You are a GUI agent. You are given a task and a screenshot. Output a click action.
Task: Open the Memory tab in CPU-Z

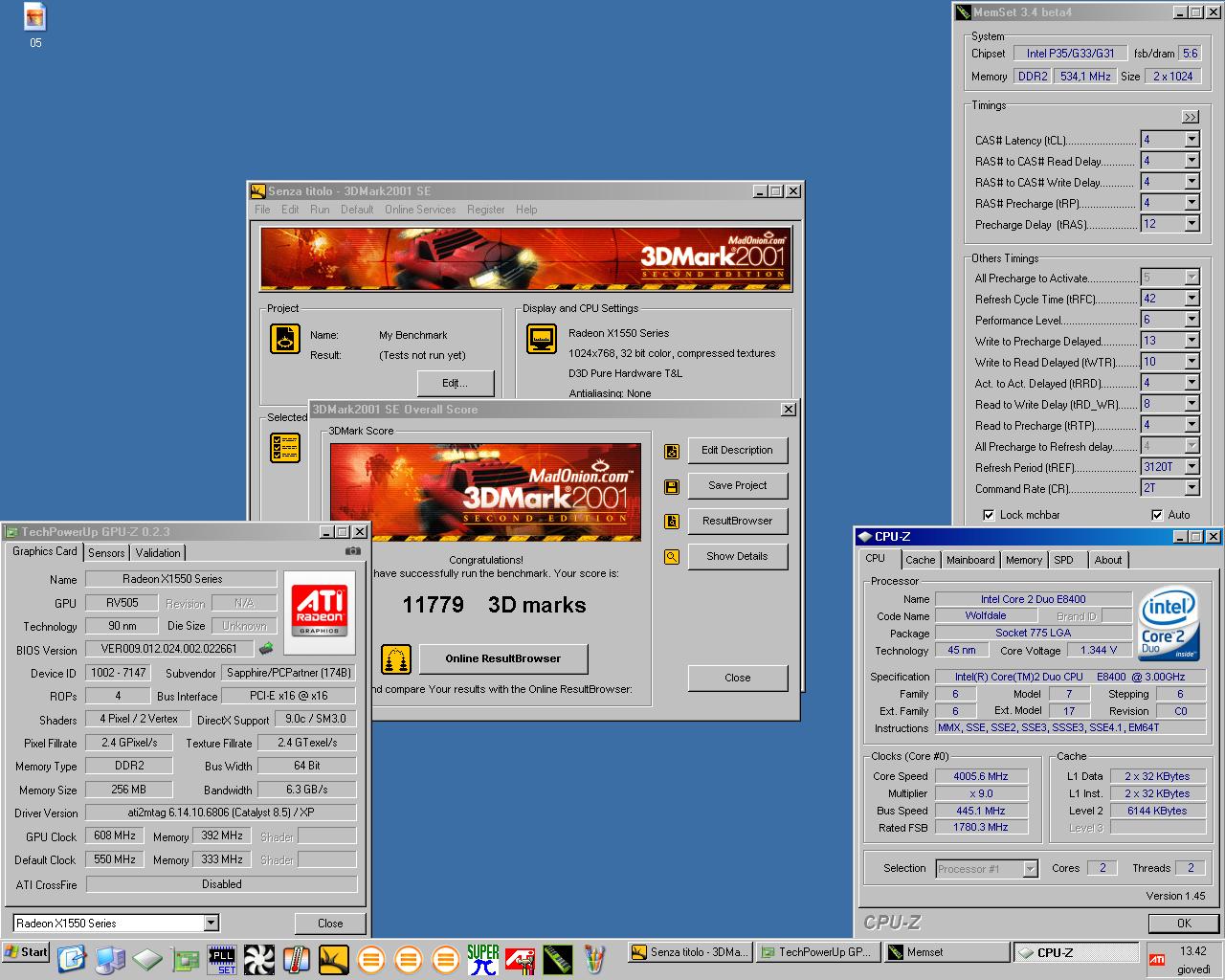[1023, 560]
